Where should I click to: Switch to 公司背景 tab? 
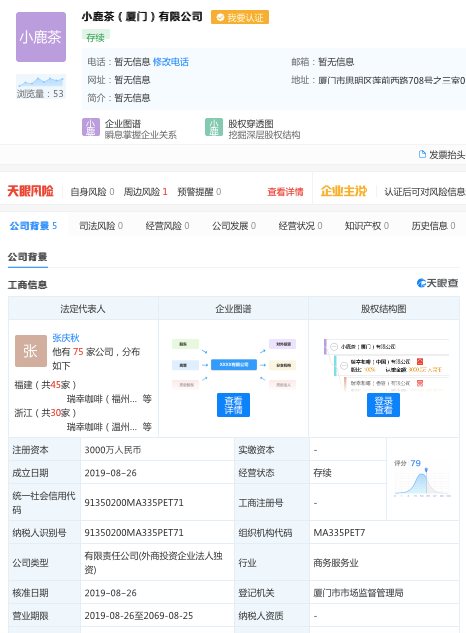point(34,226)
